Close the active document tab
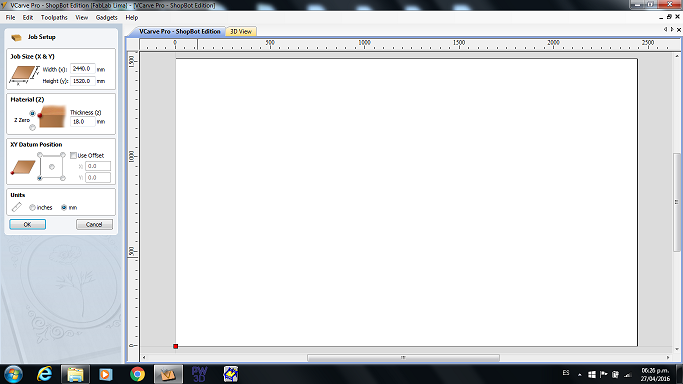This screenshot has height=384, width=683. point(678,30)
